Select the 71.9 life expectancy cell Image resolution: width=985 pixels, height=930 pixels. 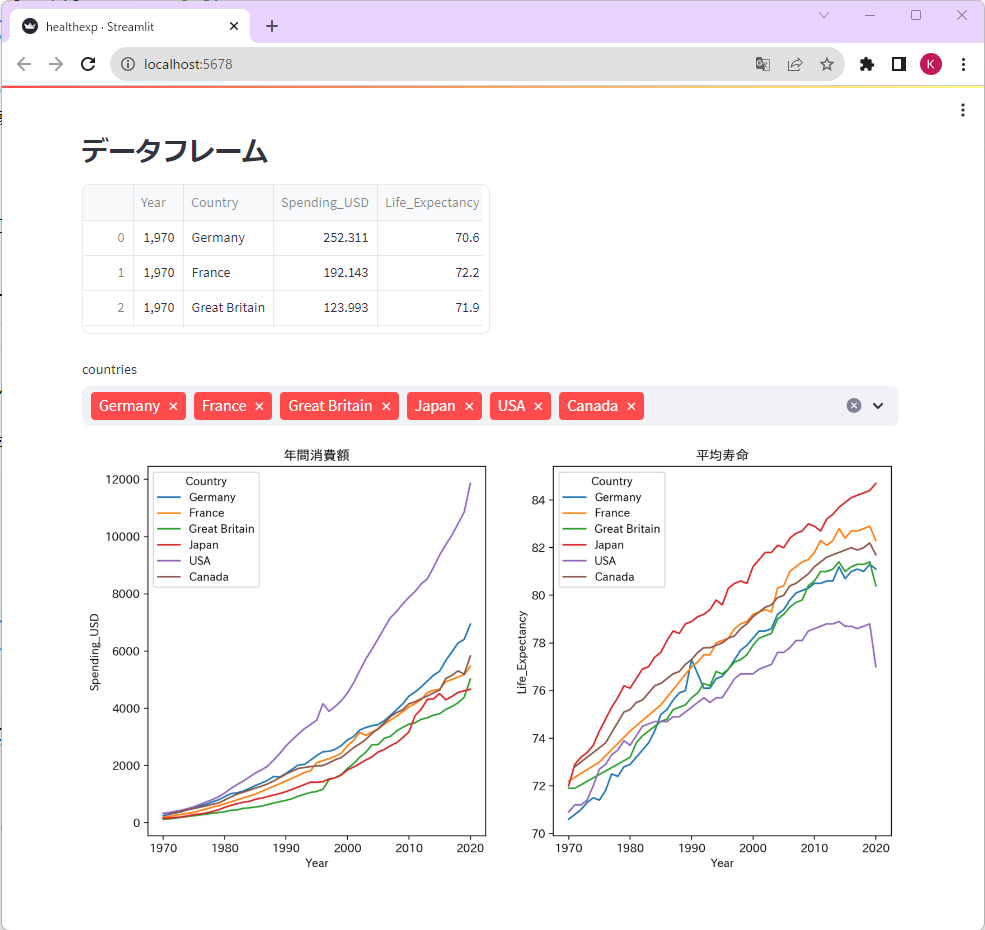(x=432, y=308)
